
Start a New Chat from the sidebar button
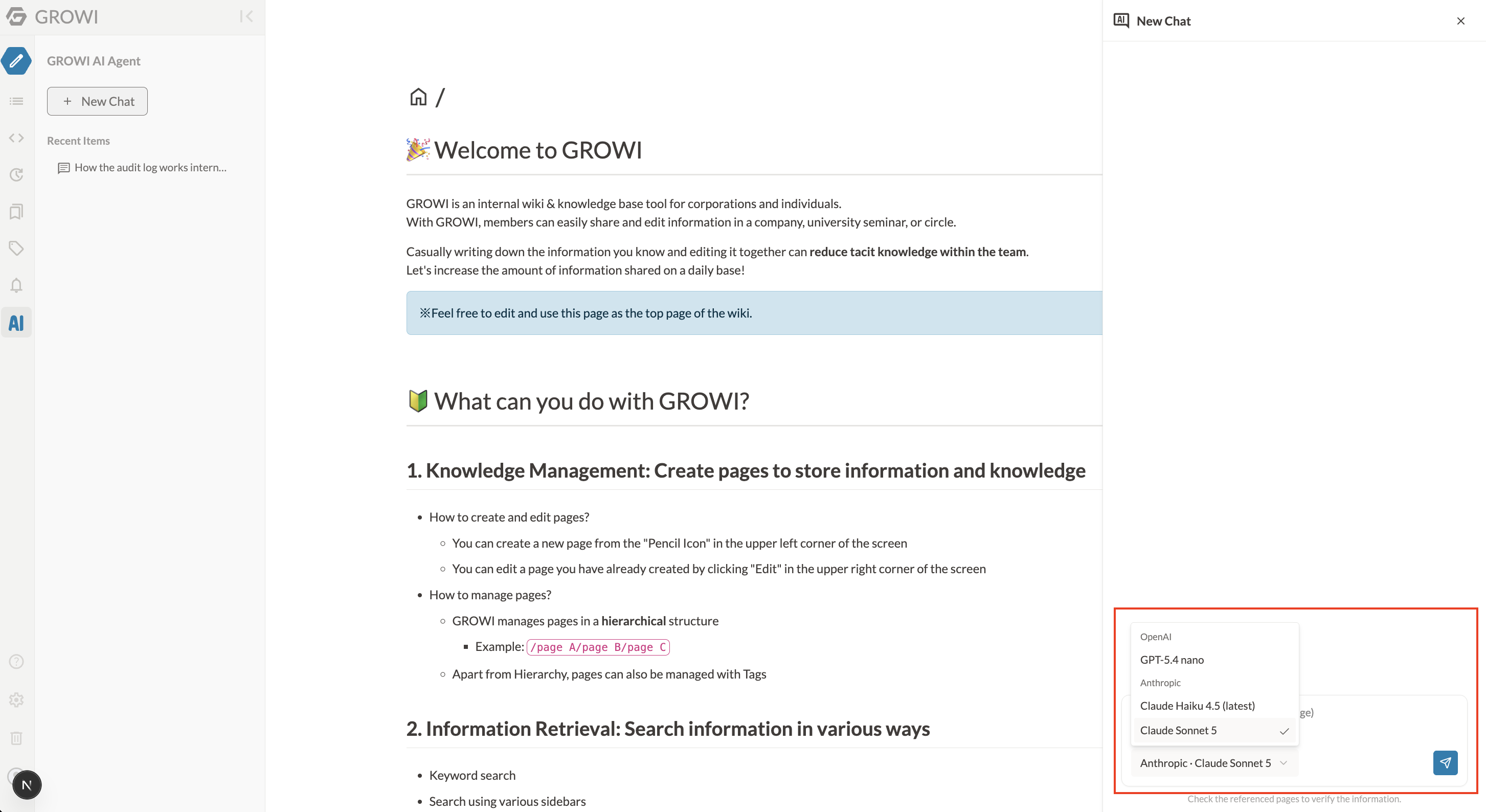click(x=97, y=101)
